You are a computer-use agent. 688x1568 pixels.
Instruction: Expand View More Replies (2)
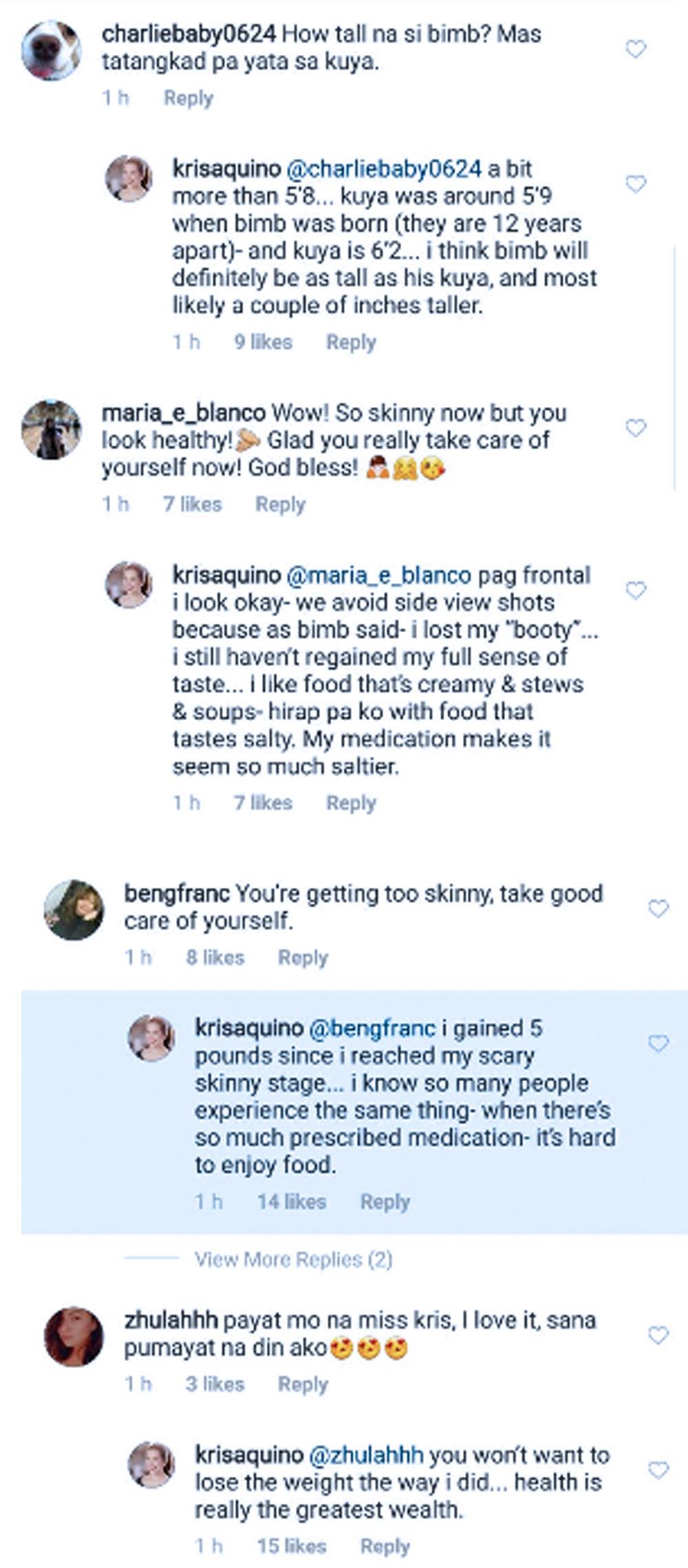click(293, 1259)
